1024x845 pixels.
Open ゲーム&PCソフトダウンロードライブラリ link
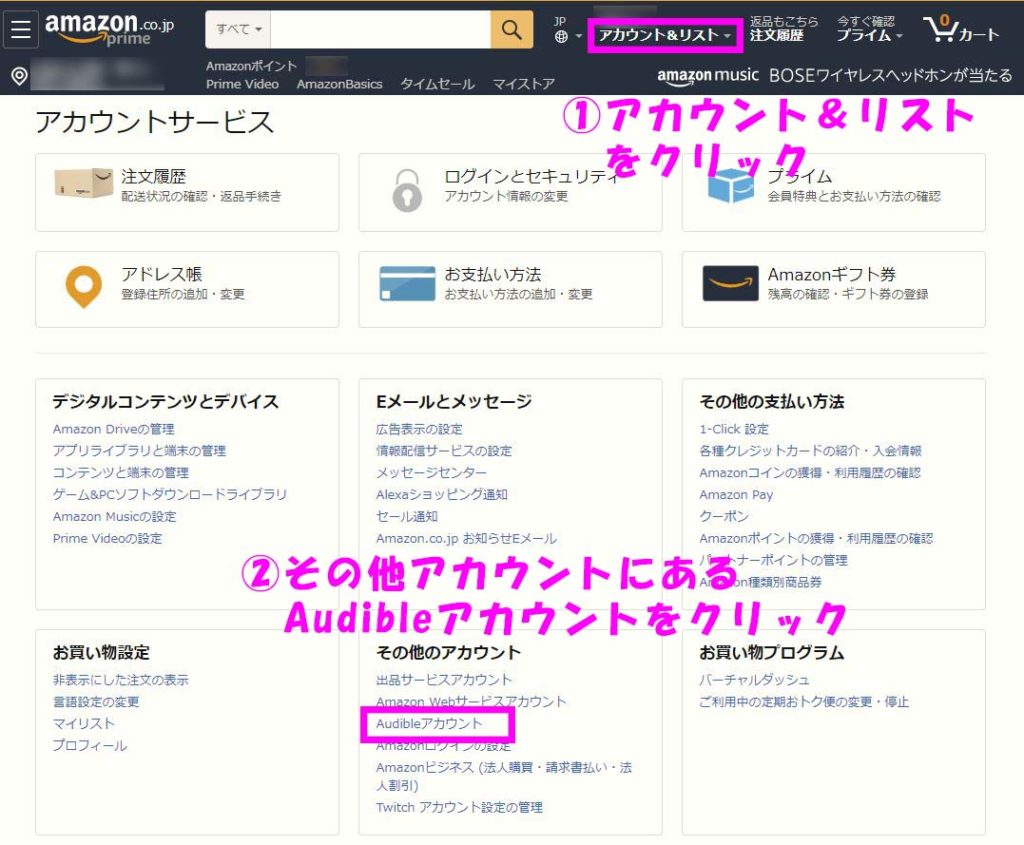[x=170, y=494]
